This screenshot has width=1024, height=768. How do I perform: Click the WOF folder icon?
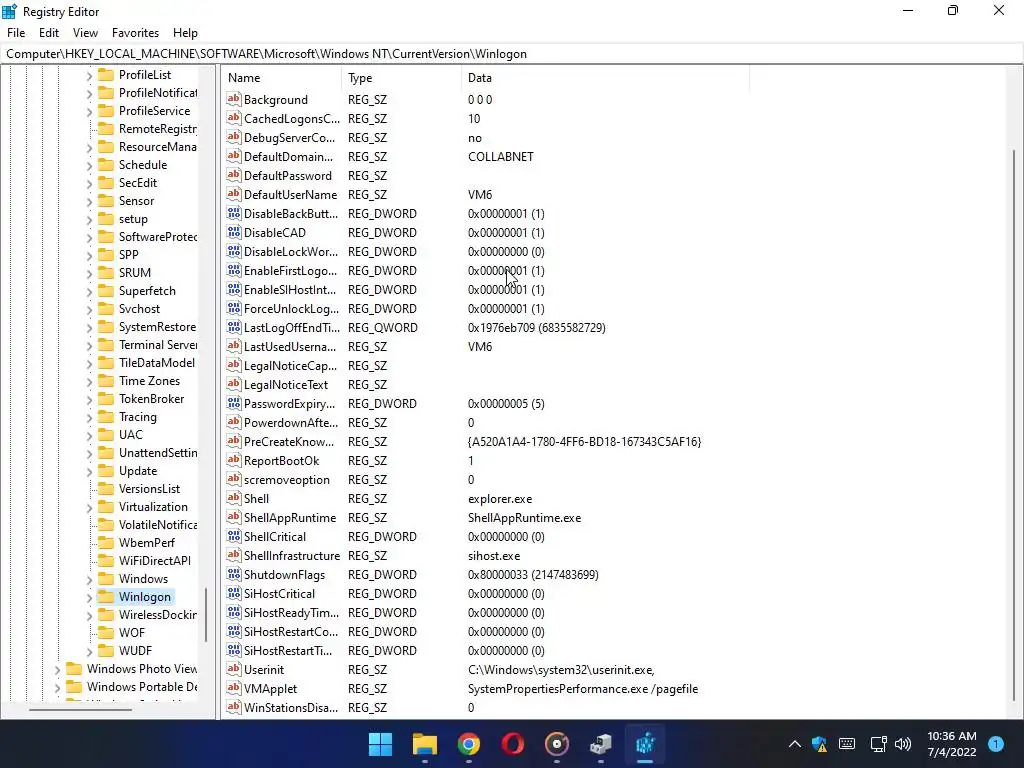[106, 632]
